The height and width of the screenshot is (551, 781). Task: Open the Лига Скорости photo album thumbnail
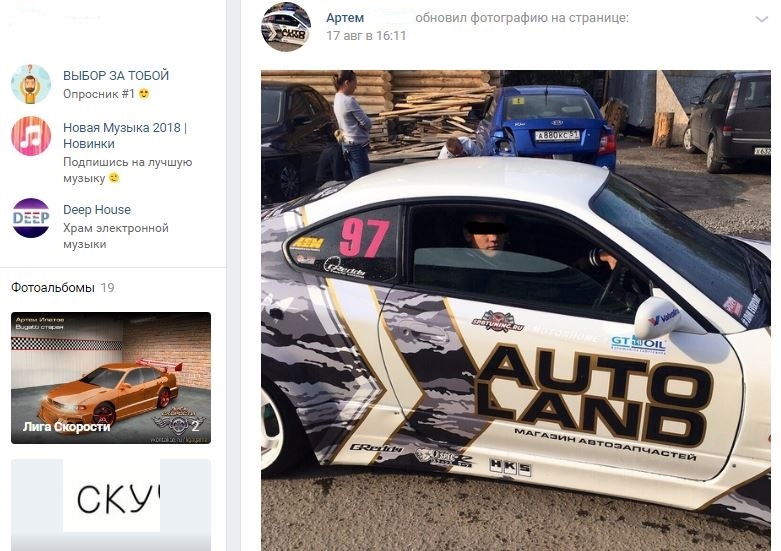[111, 378]
